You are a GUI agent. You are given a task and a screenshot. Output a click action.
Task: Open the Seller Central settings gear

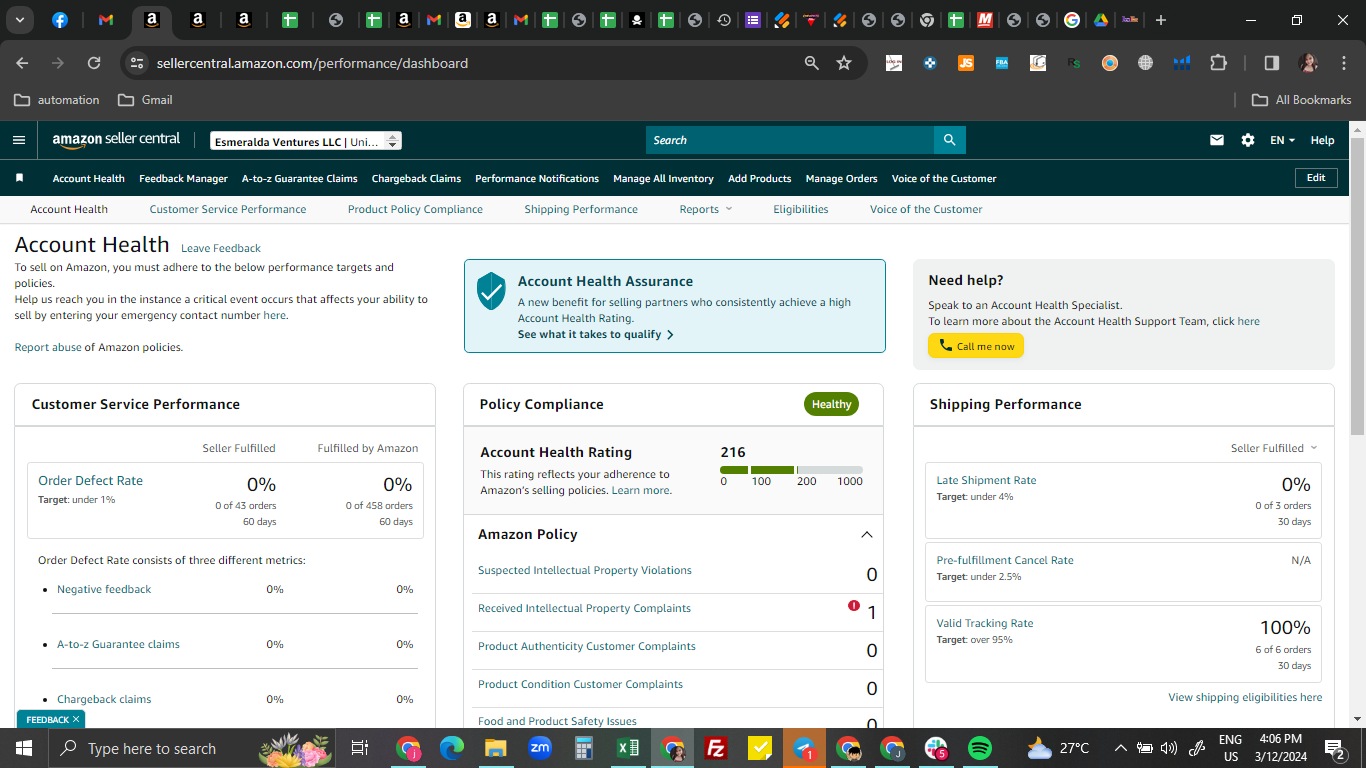tap(1248, 140)
